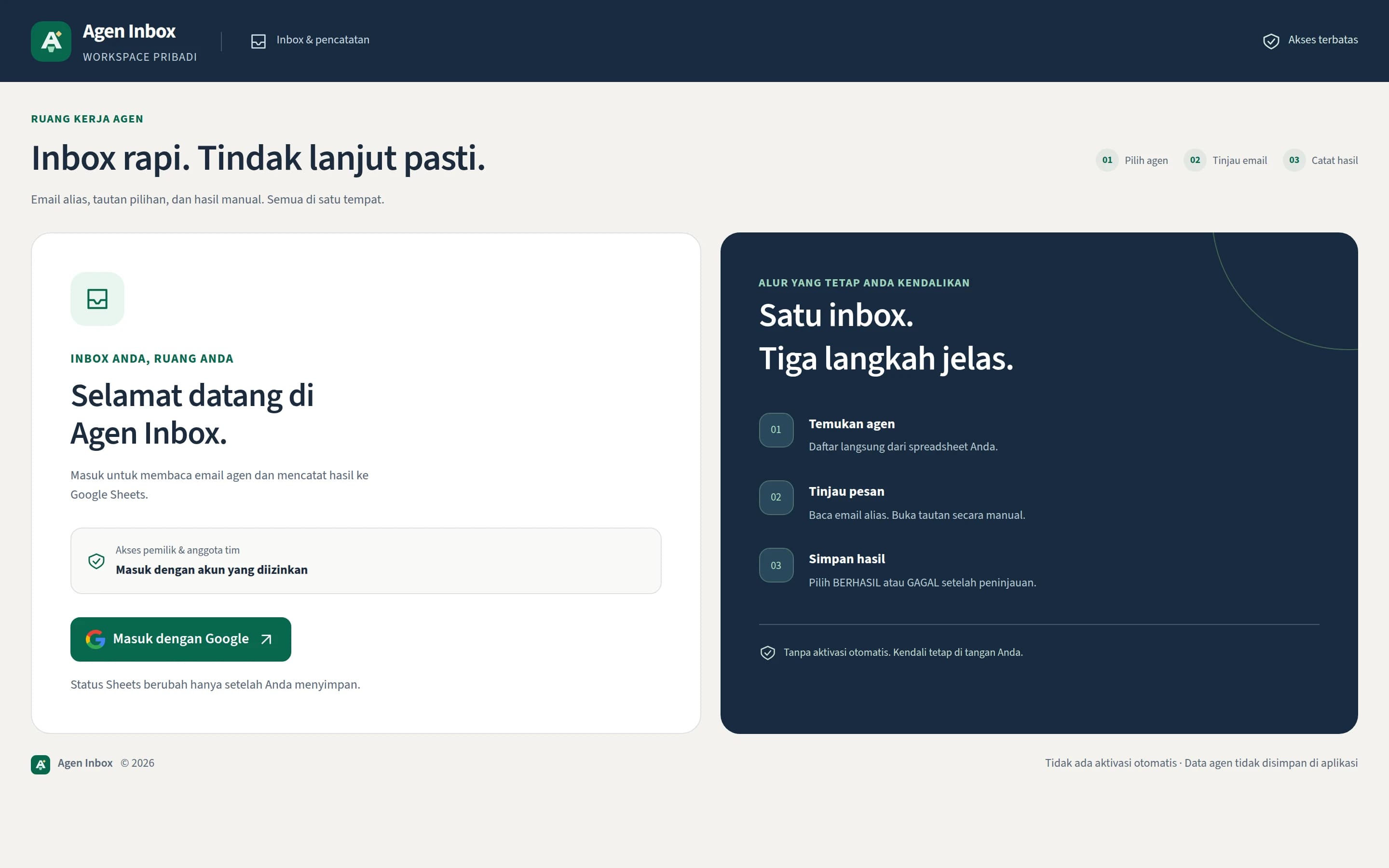Click the 01 badge beside Temukan agen

(776, 429)
